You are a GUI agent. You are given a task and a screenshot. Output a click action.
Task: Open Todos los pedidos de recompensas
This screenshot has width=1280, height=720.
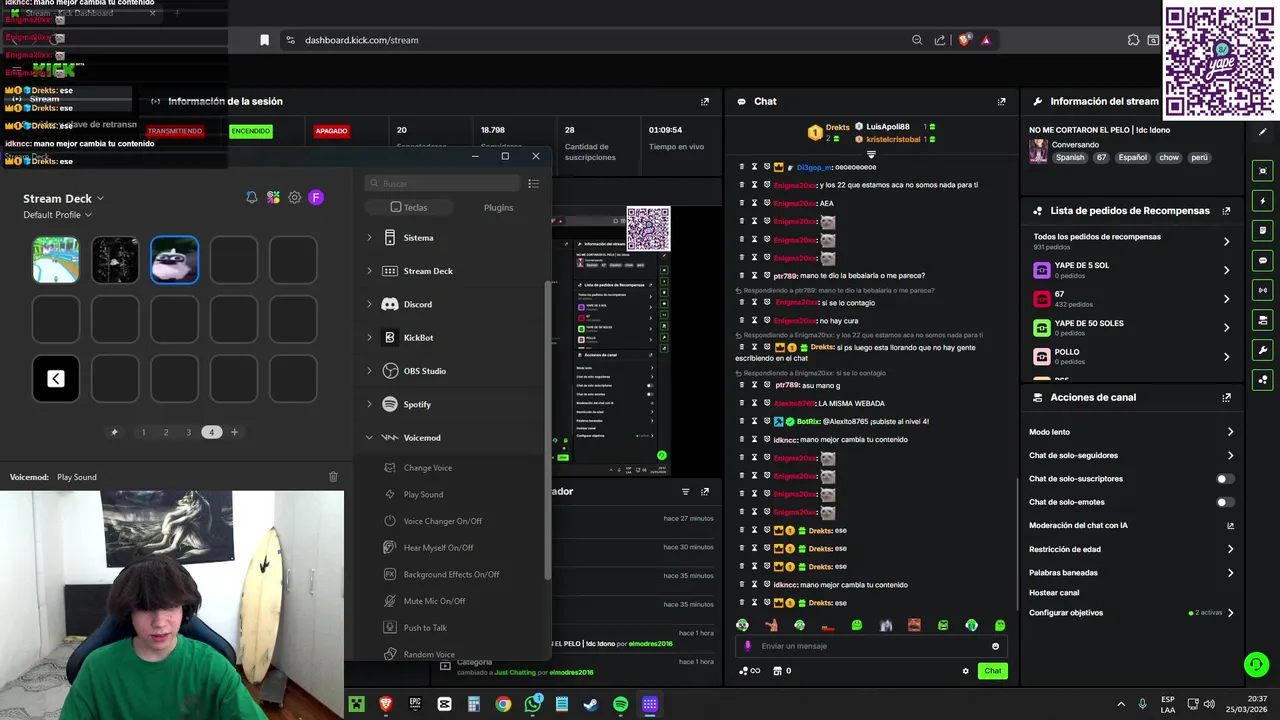coord(1131,241)
